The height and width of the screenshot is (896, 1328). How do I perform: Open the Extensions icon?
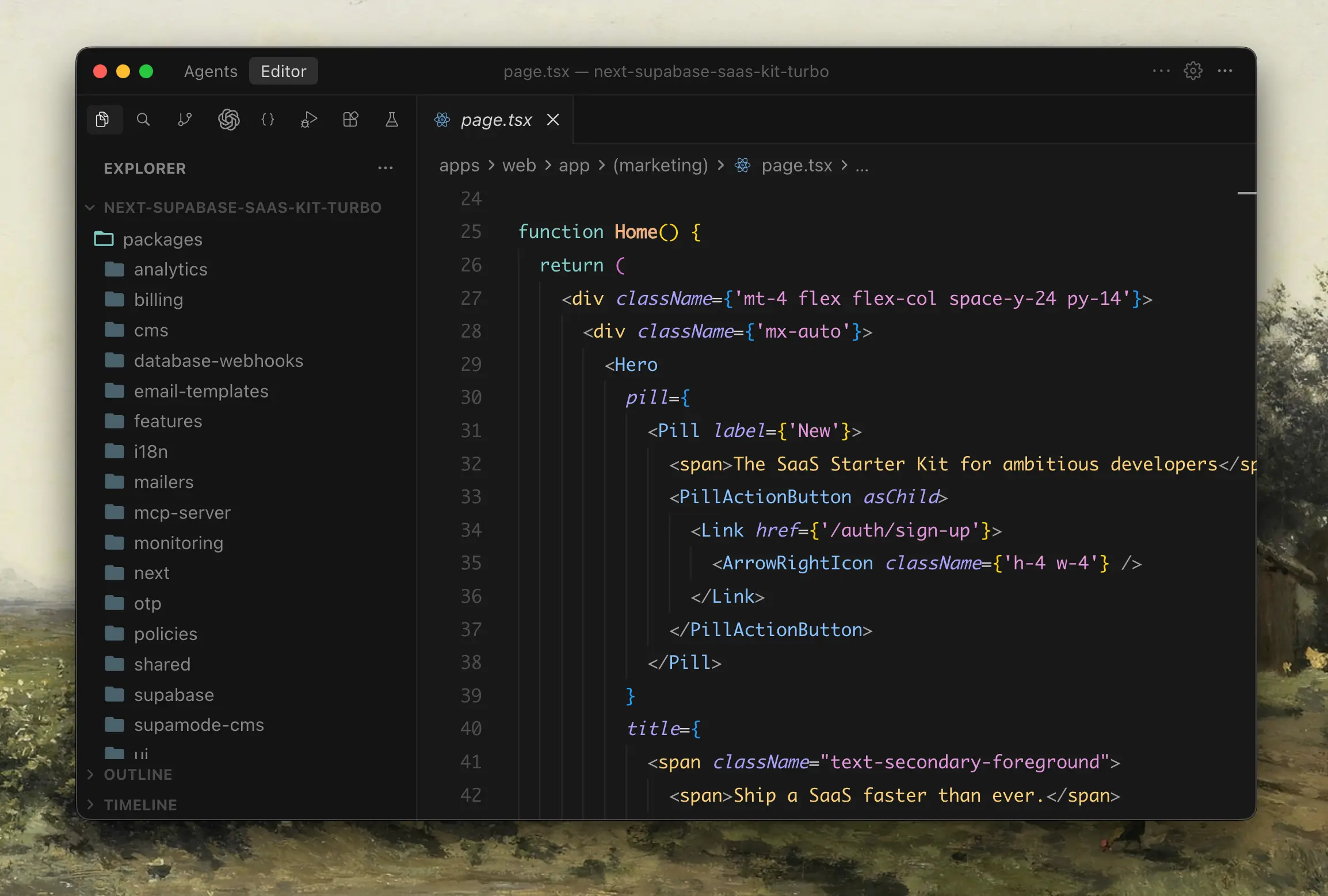click(x=350, y=120)
